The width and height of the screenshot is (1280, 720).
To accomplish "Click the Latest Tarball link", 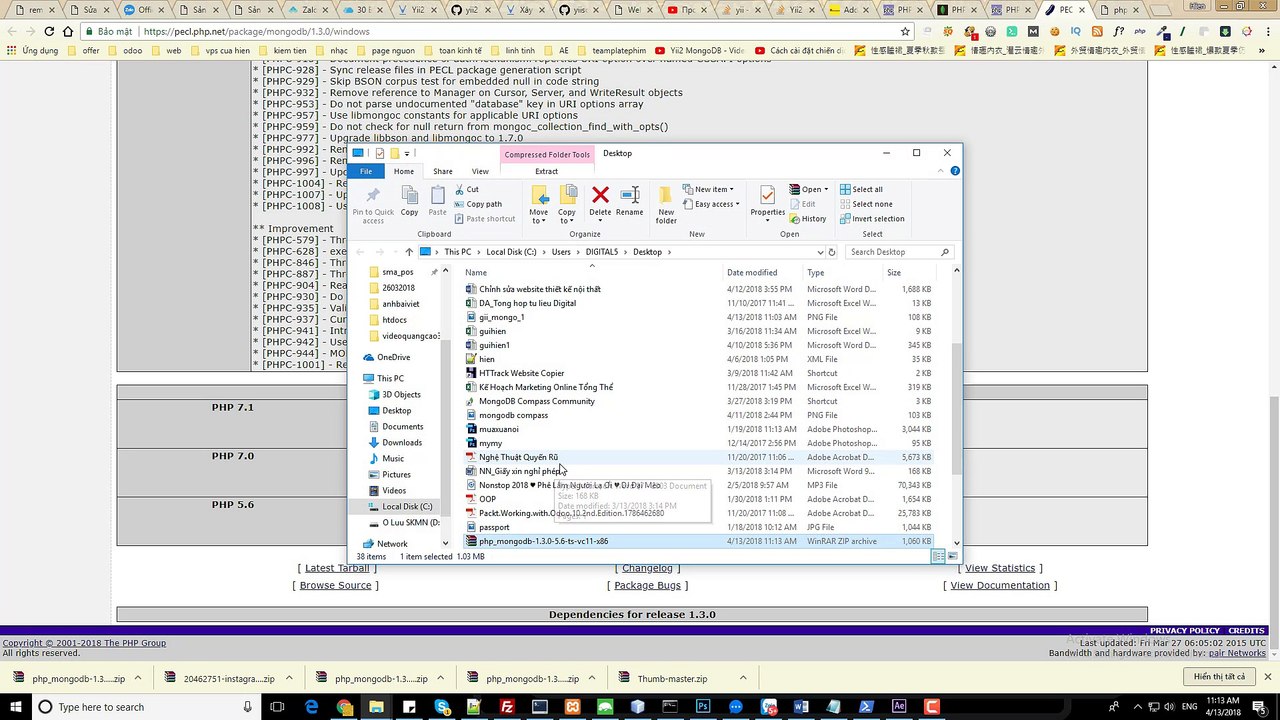I will click(337, 568).
